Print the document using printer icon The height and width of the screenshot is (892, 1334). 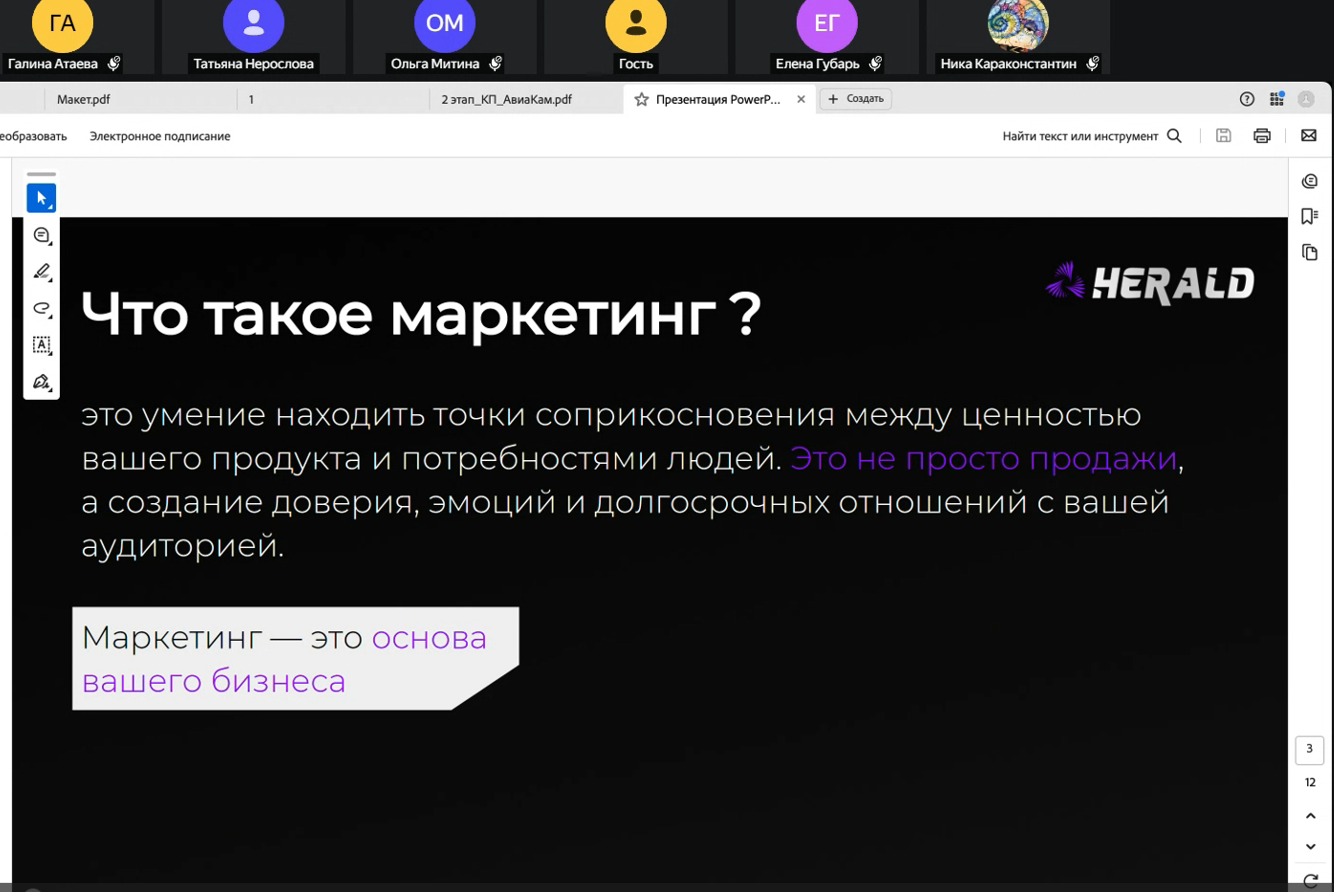pyautogui.click(x=1262, y=136)
